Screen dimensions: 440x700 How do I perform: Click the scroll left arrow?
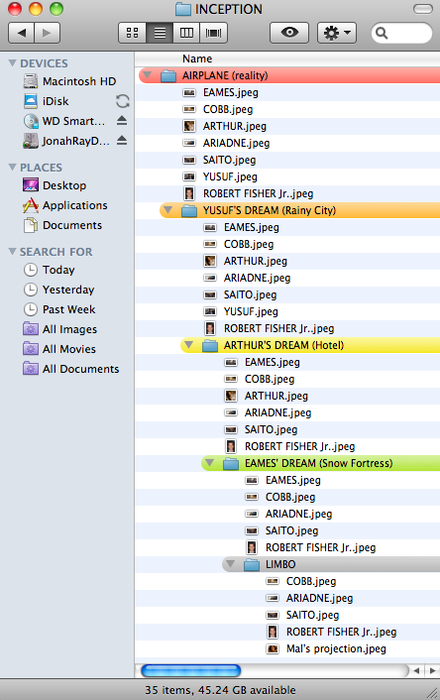(416, 670)
